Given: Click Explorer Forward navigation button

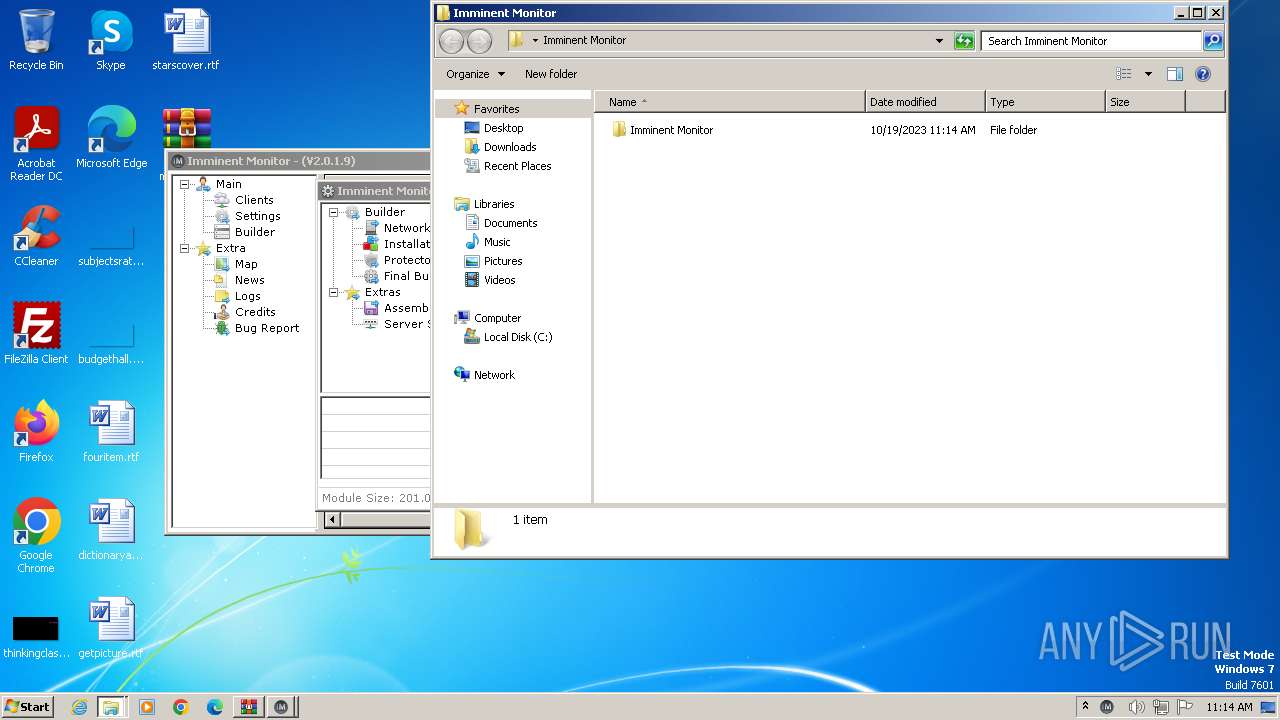Looking at the screenshot, I should (x=480, y=41).
